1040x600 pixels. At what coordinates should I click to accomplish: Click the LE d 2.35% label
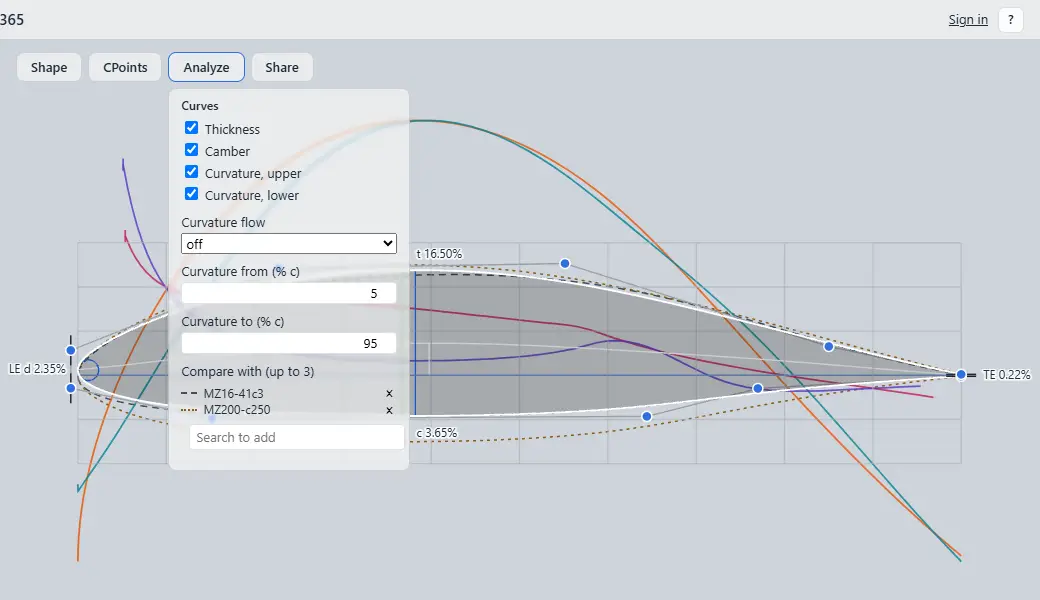tap(37, 369)
